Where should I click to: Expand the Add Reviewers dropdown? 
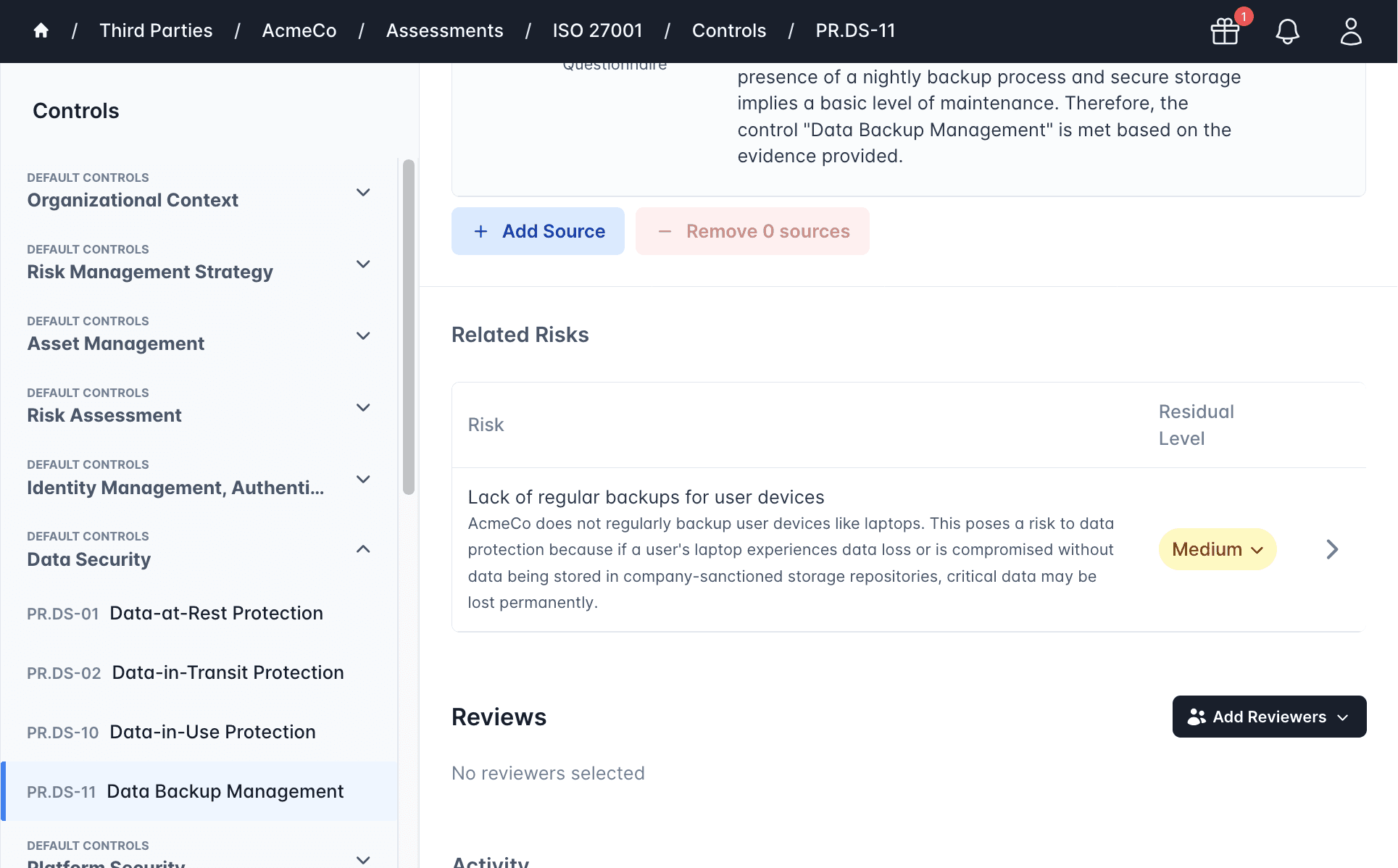1343,717
